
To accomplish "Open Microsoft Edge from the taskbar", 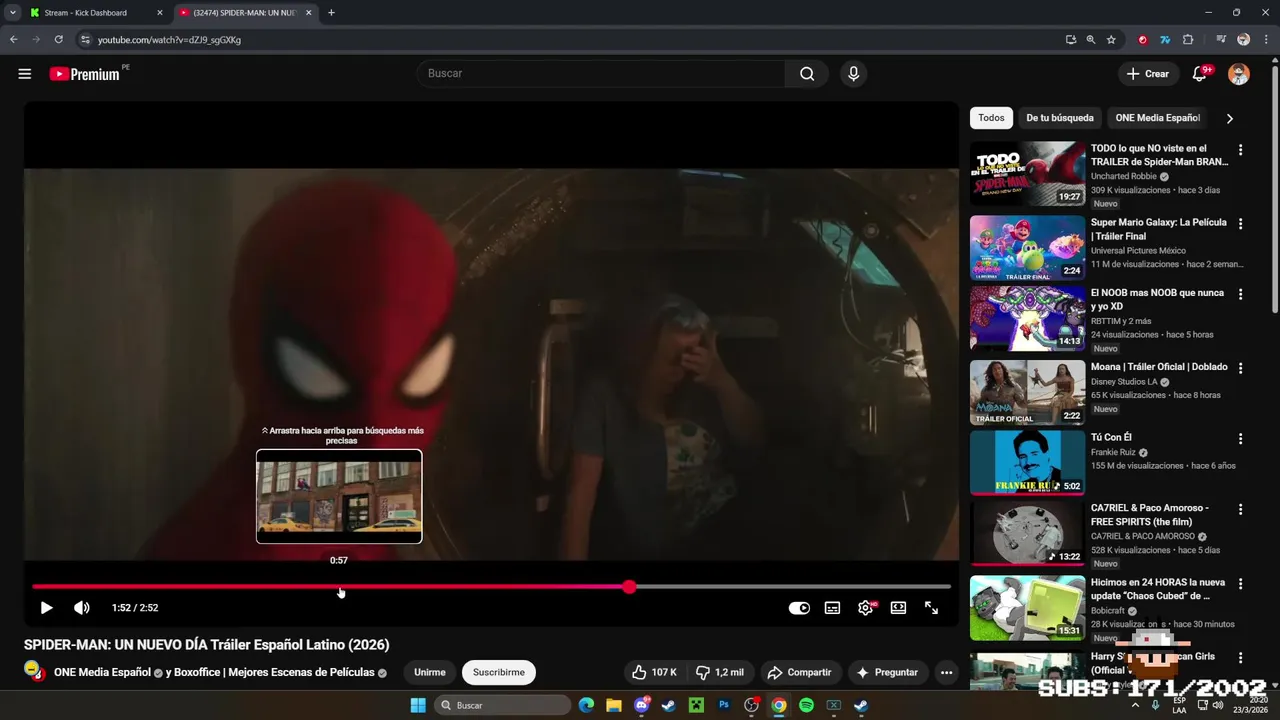I will tap(586, 705).
